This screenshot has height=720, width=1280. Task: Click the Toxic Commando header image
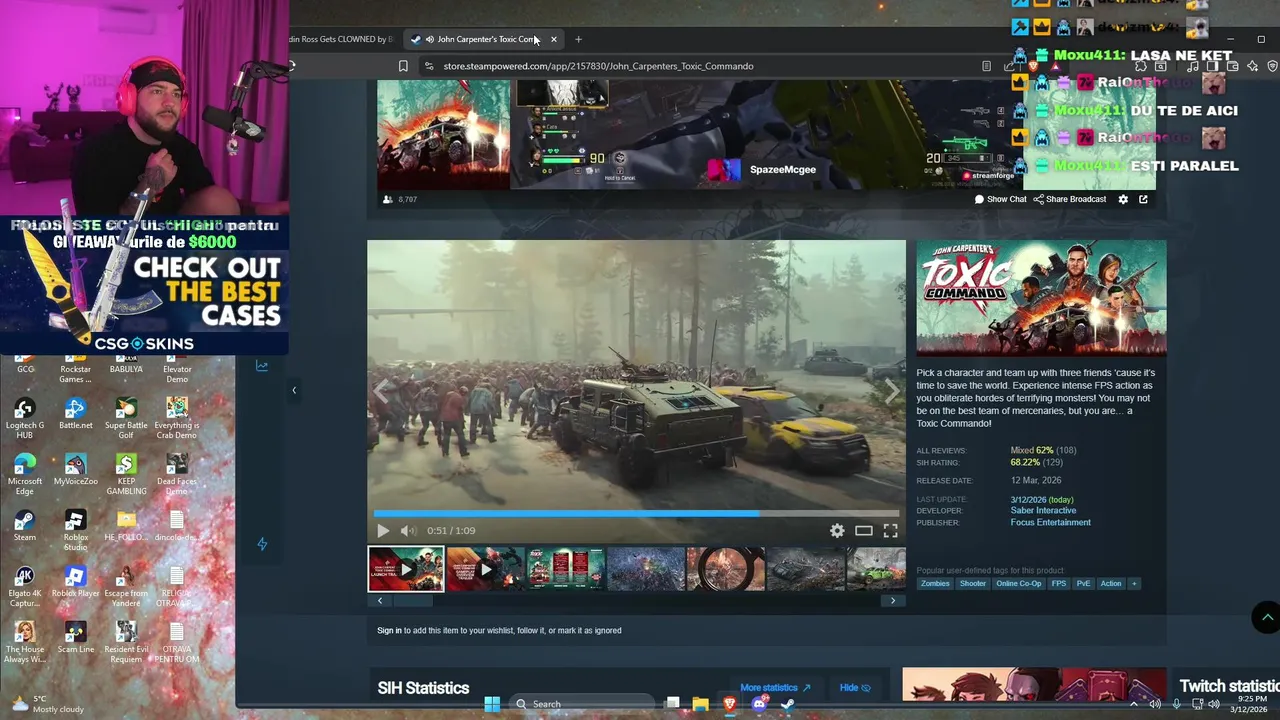tap(1041, 298)
